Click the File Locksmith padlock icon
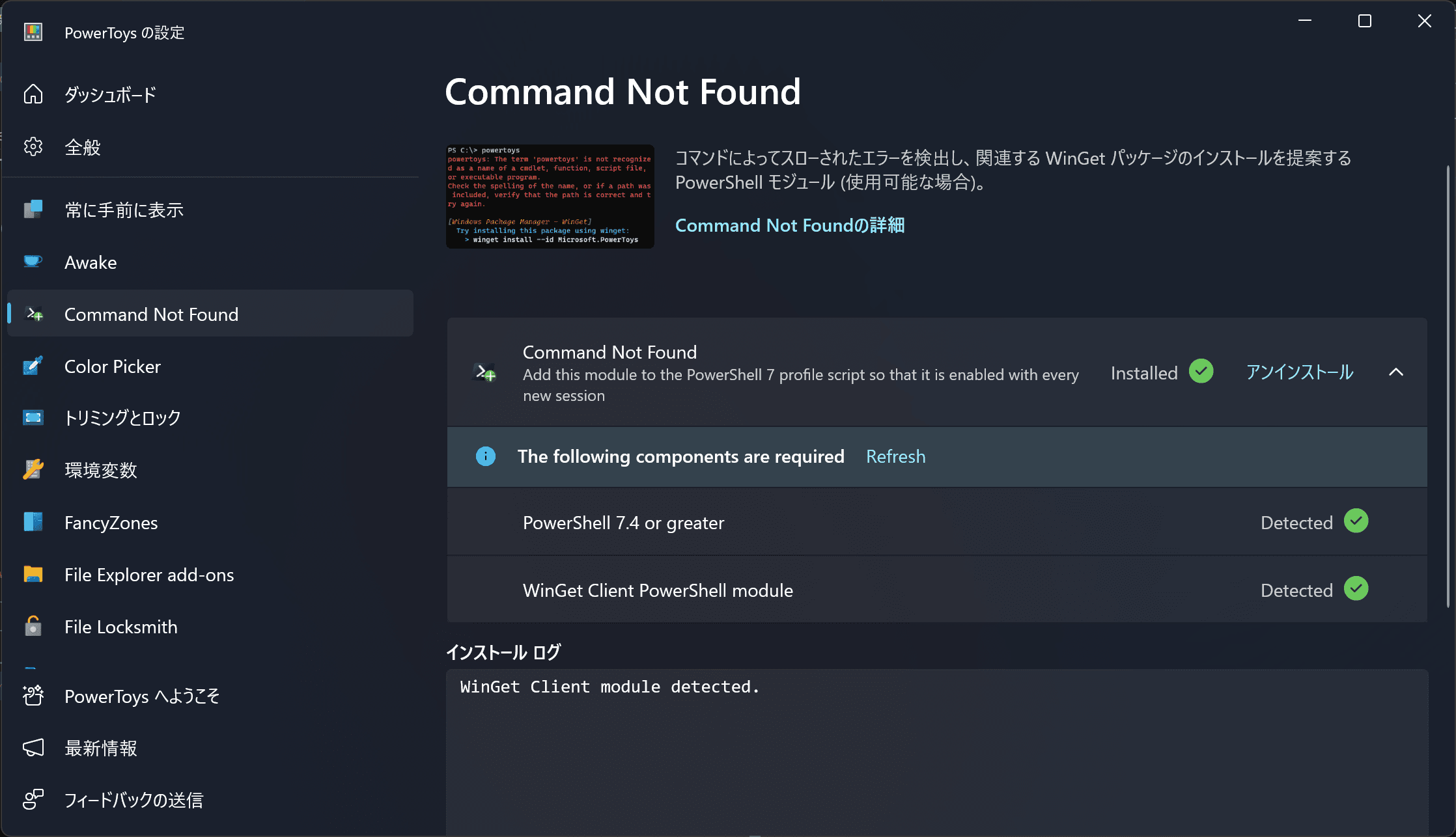Image resolution: width=1456 pixels, height=837 pixels. [33, 626]
